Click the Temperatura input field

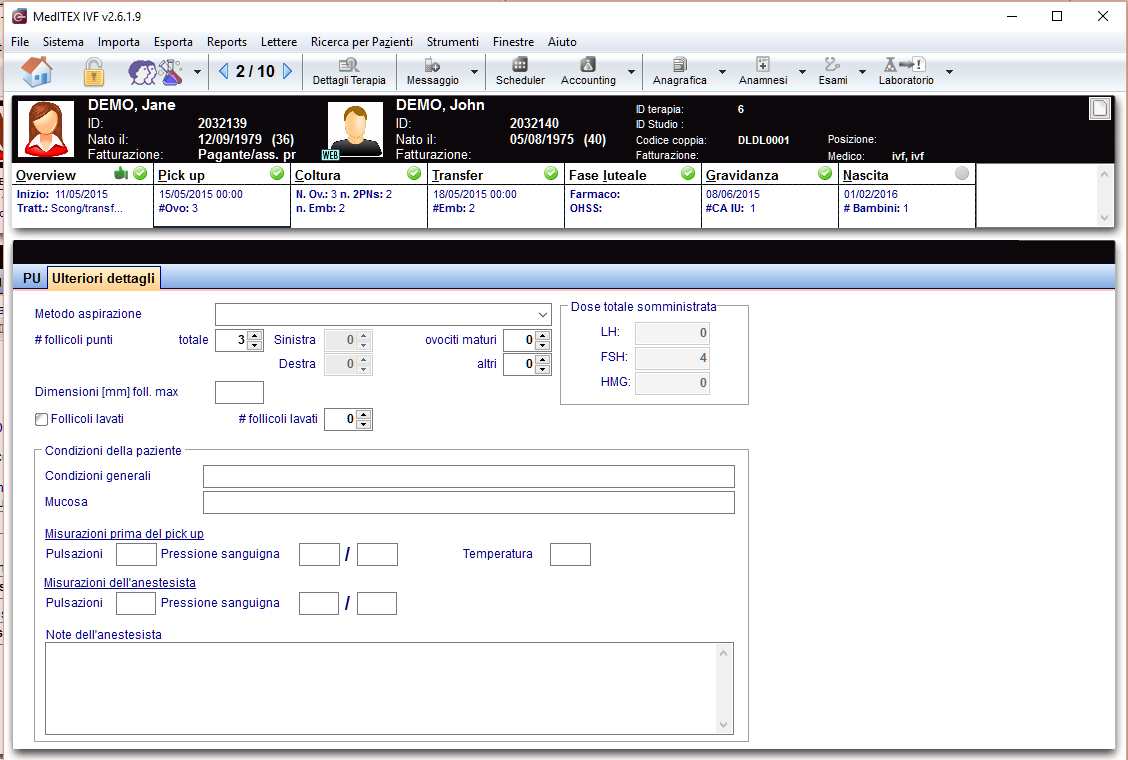tap(570, 554)
